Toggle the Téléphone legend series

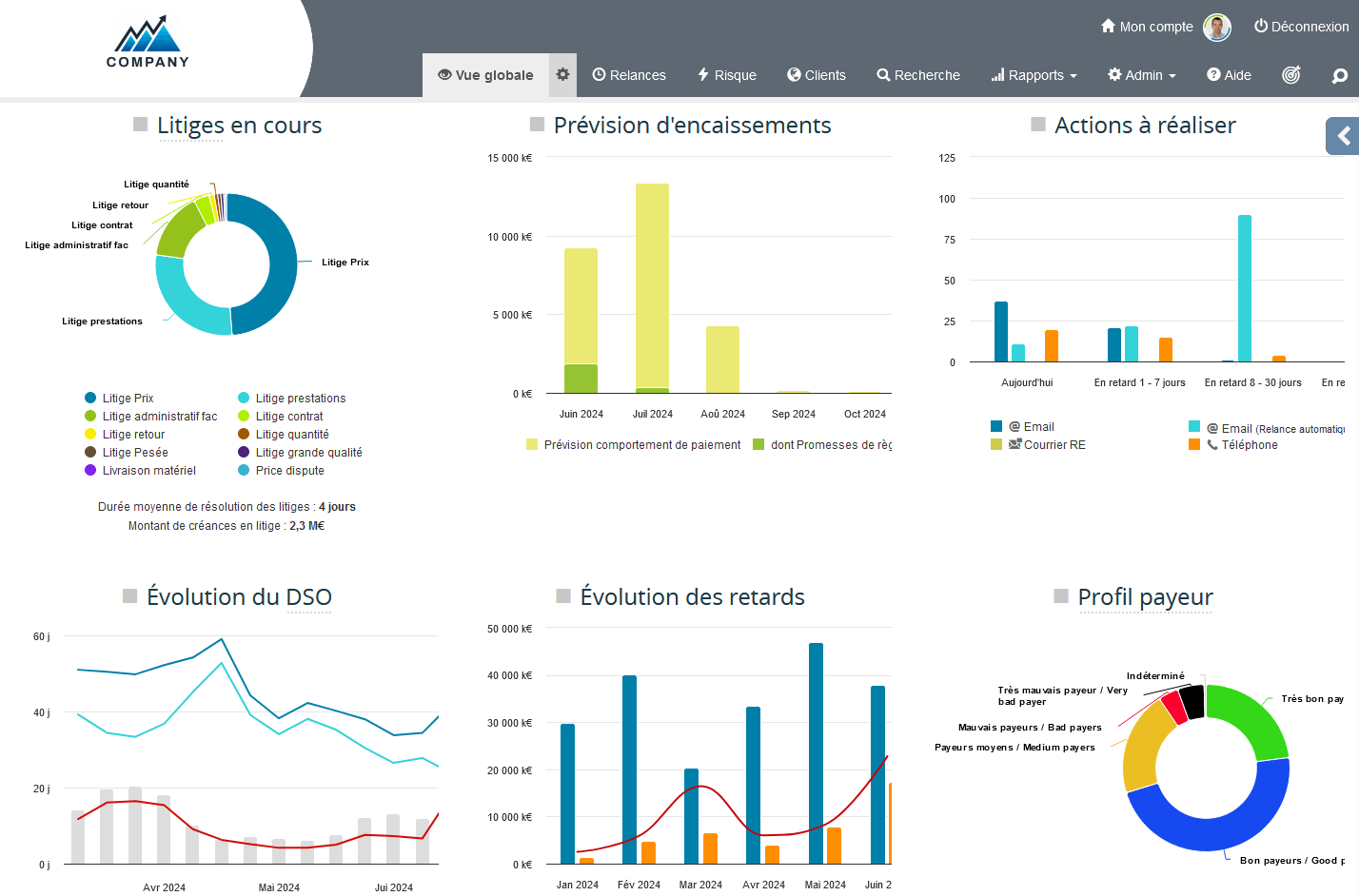point(1233,445)
